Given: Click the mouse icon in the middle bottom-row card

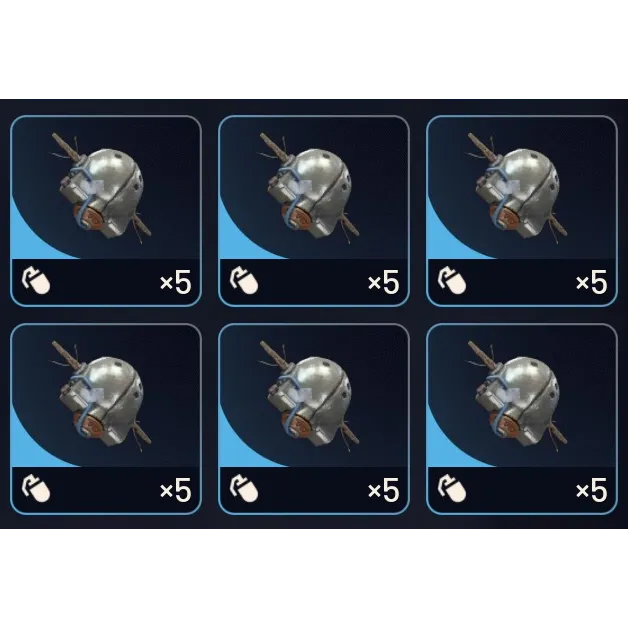Looking at the screenshot, I should click(244, 489).
